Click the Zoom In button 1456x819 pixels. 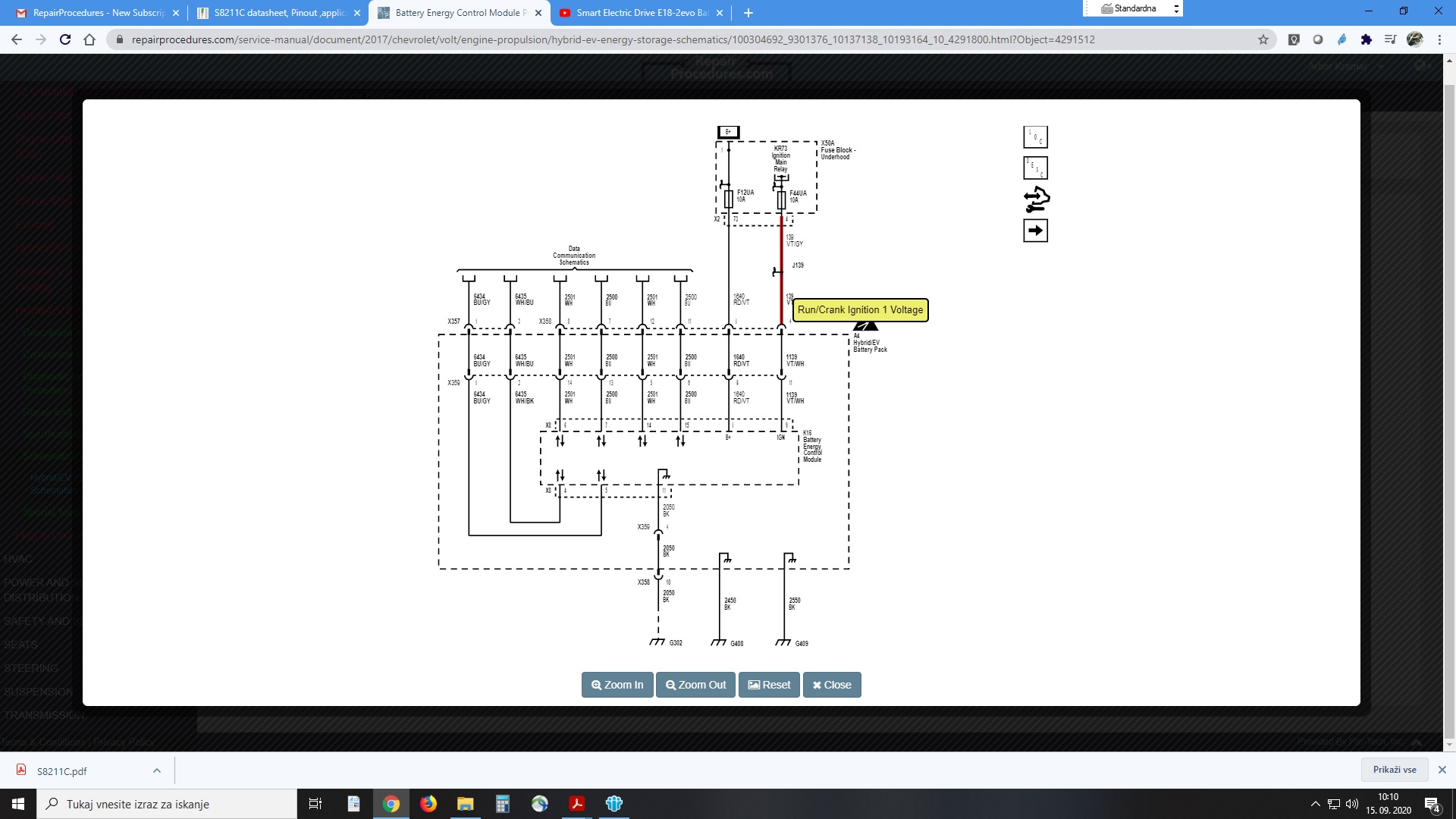pyautogui.click(x=617, y=685)
